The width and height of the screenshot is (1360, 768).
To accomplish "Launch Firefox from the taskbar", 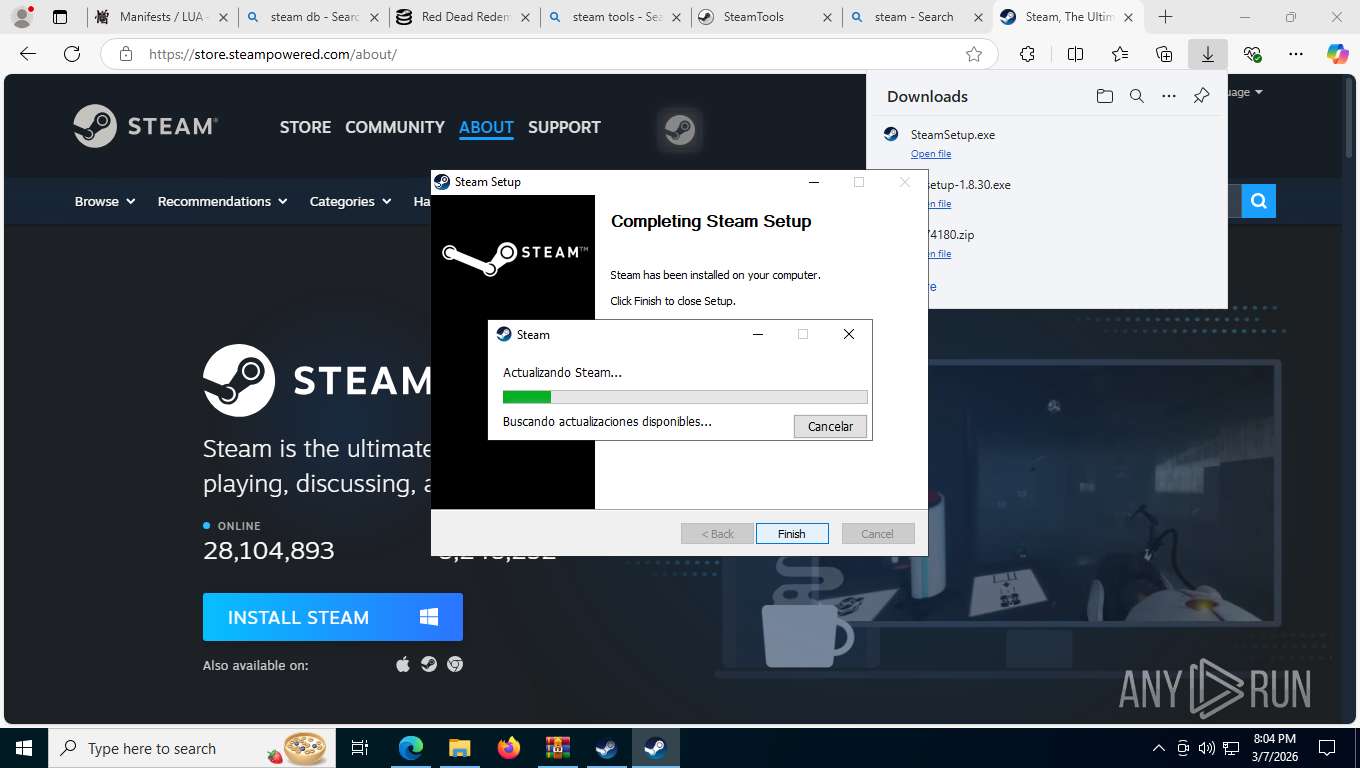I will [x=509, y=748].
